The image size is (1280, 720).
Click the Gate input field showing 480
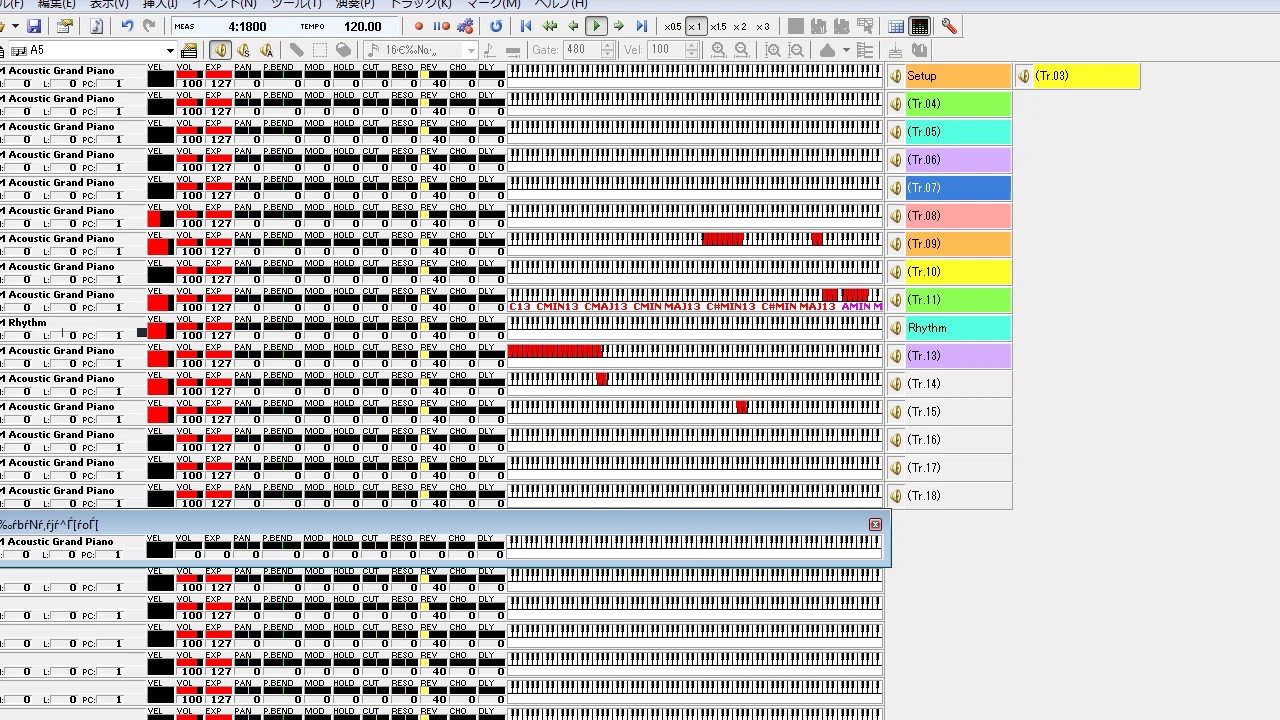[x=582, y=50]
